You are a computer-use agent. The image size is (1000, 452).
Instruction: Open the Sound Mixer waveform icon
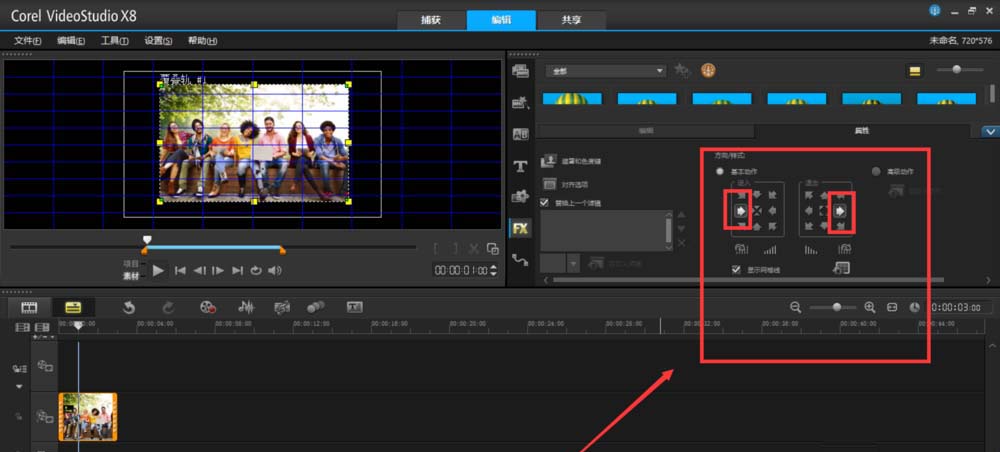[x=245, y=307]
